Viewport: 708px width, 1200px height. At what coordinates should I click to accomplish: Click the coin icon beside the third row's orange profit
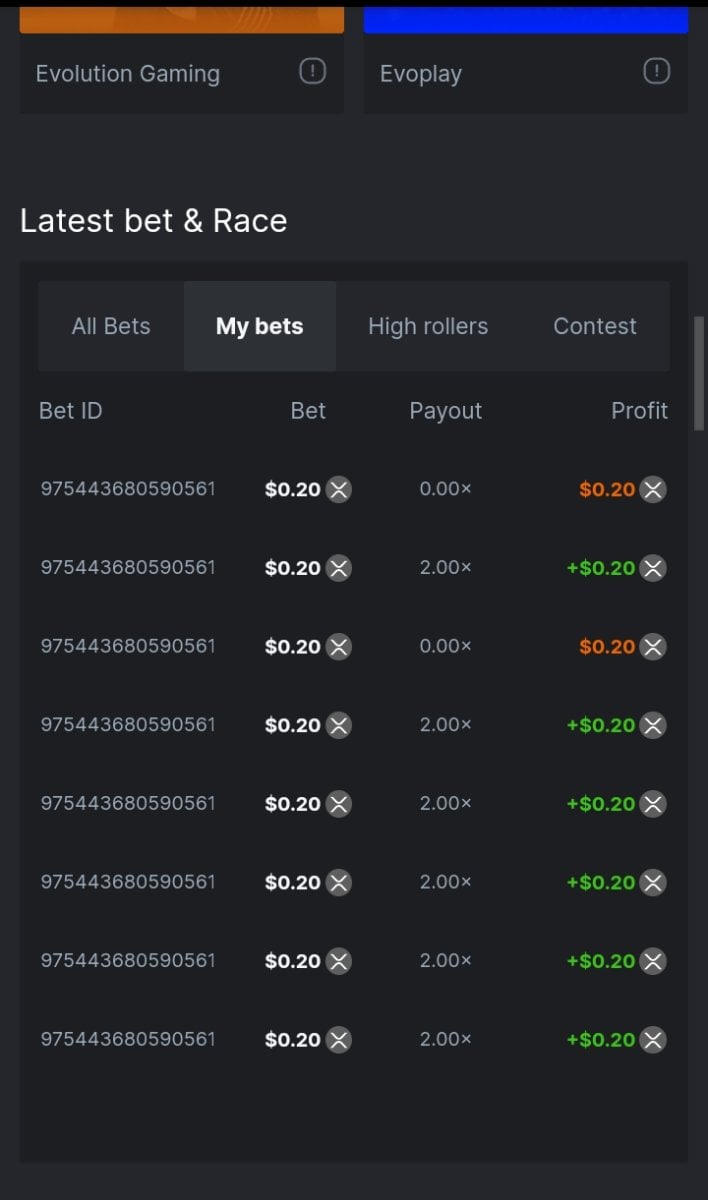[x=653, y=647]
